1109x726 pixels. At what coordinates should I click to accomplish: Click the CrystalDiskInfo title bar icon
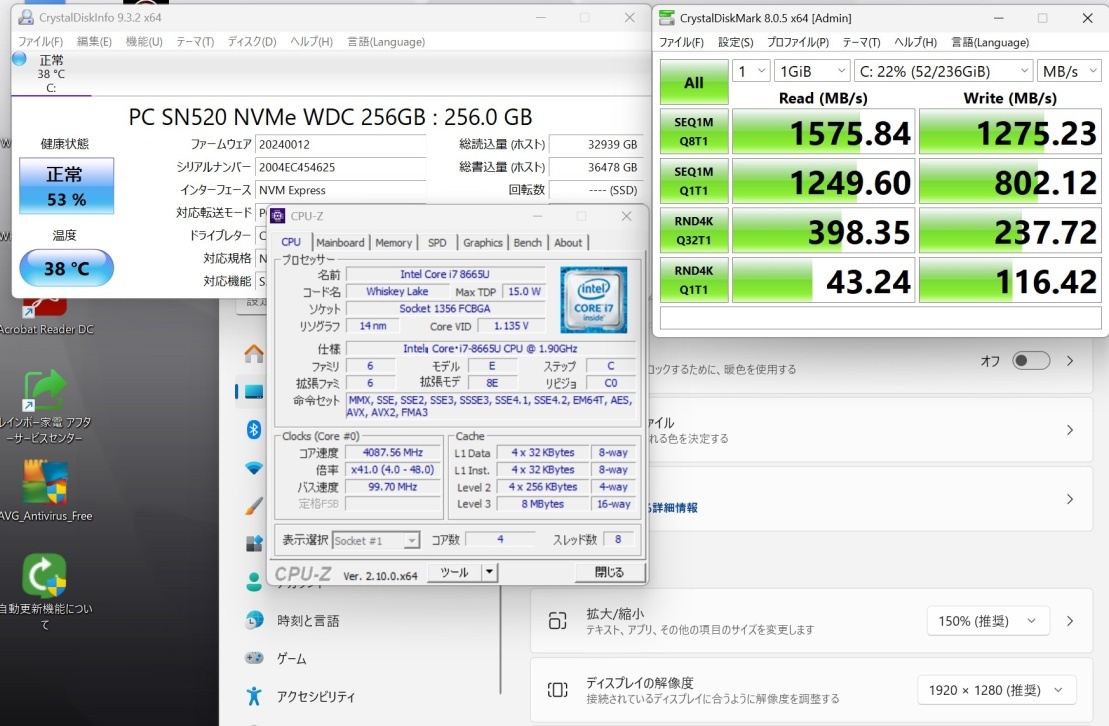click(26, 18)
